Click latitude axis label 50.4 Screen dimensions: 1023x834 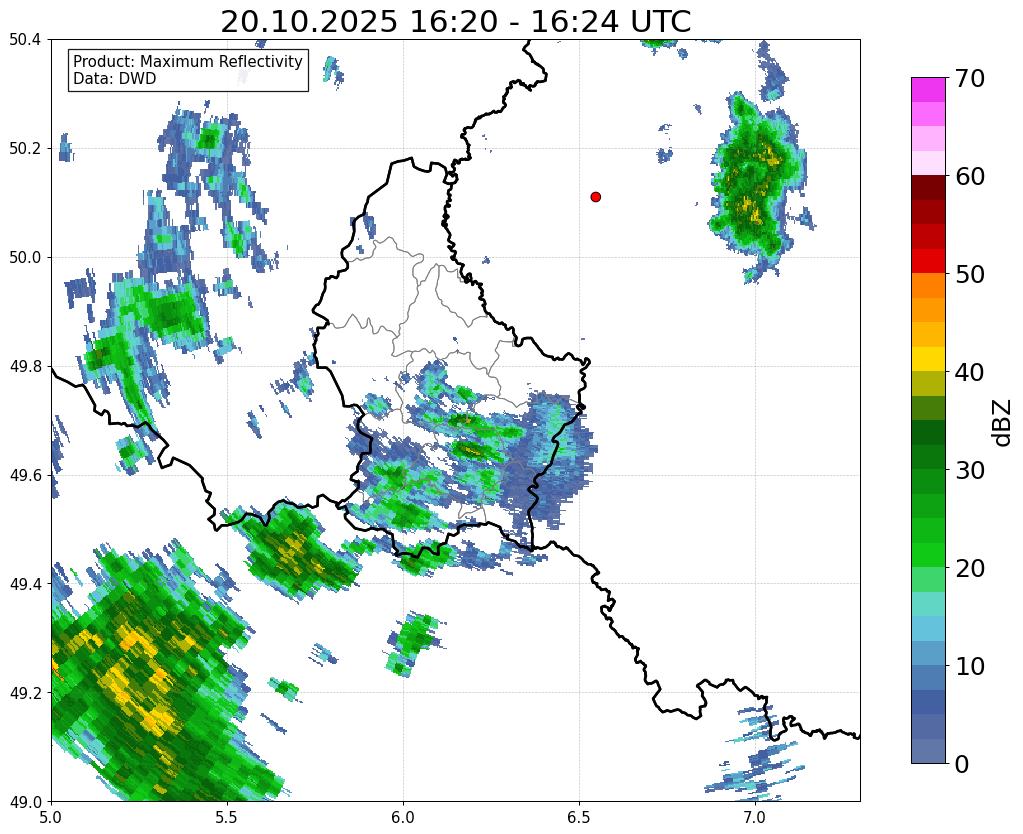point(25,40)
